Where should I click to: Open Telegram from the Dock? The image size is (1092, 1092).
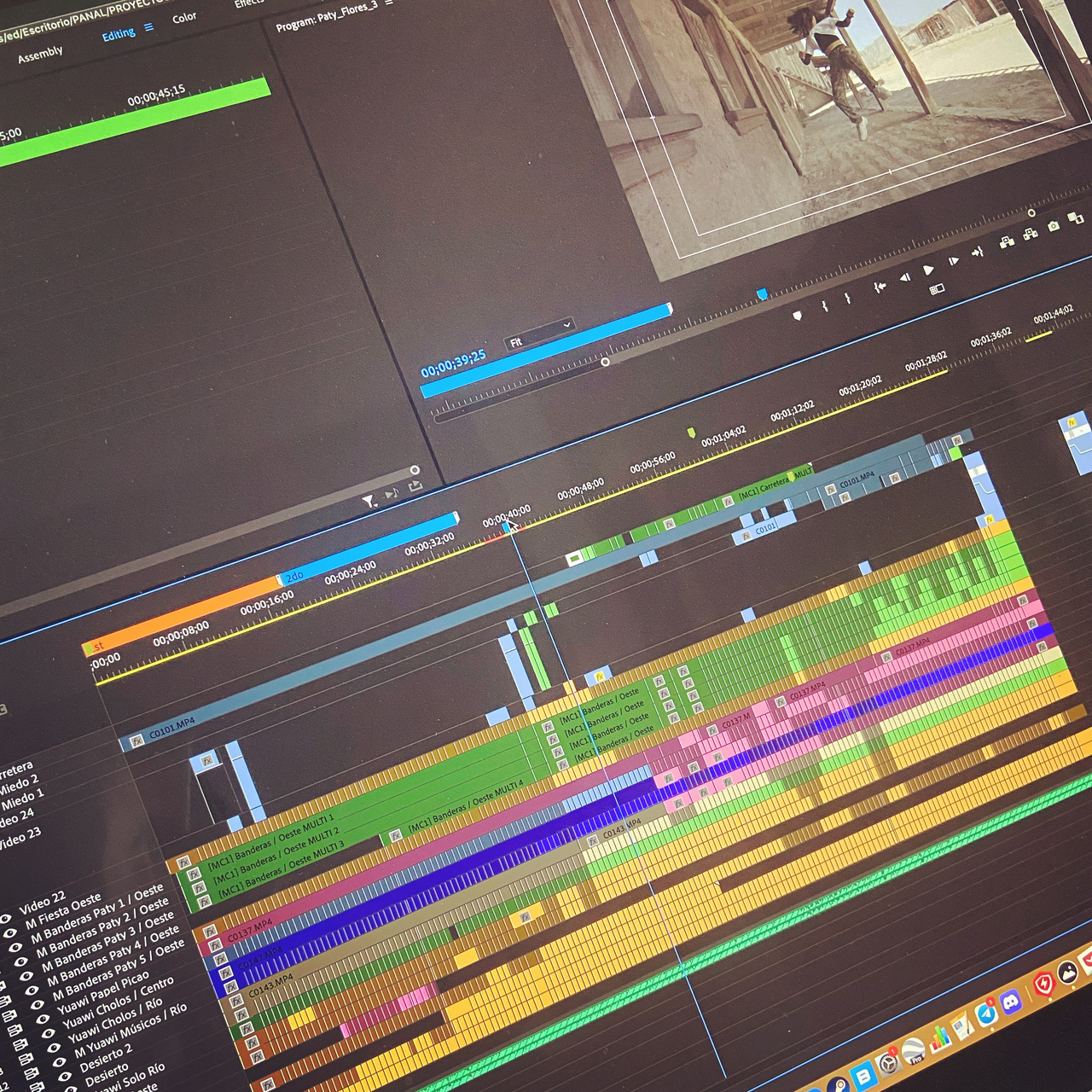click(x=986, y=1014)
